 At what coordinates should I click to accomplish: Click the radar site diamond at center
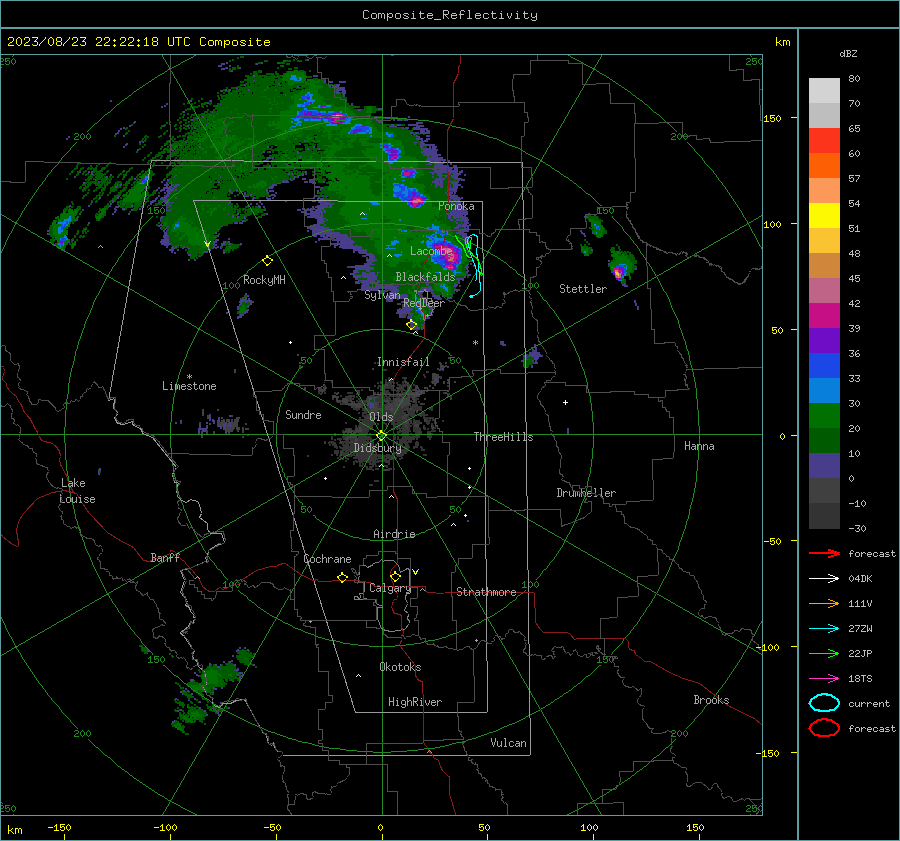click(x=382, y=436)
